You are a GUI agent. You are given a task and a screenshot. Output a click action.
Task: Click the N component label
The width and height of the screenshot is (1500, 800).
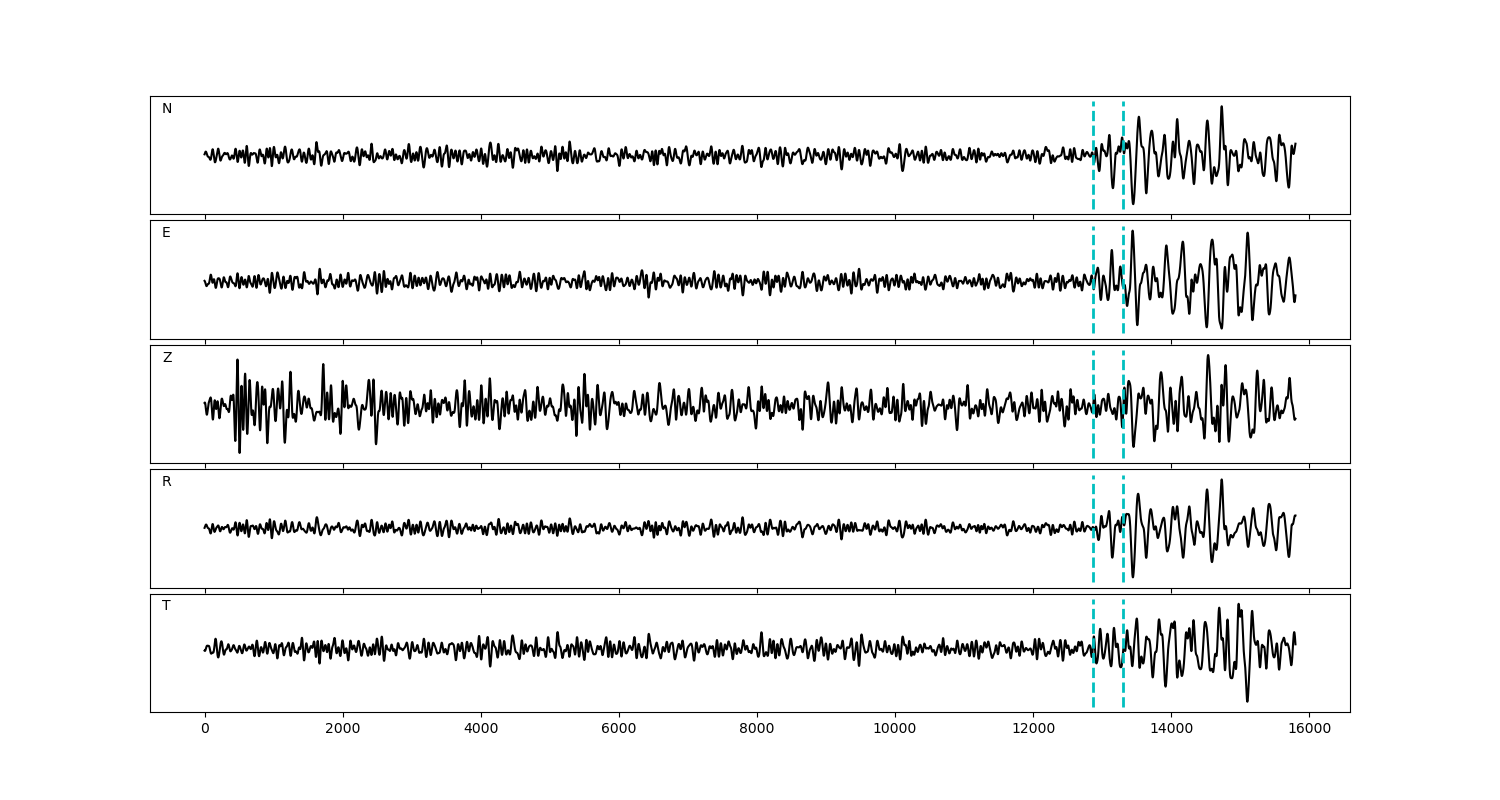[167, 109]
